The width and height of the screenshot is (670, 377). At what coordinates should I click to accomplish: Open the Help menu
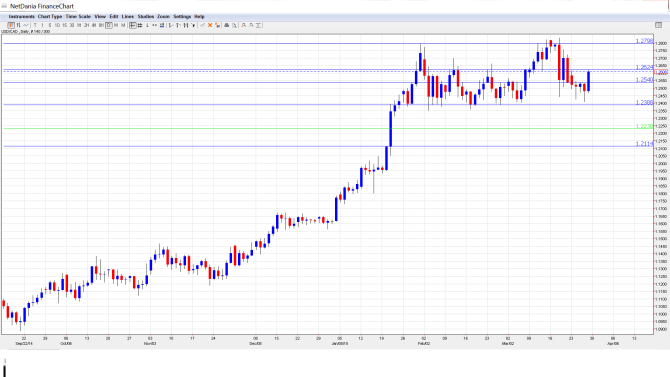point(199,17)
